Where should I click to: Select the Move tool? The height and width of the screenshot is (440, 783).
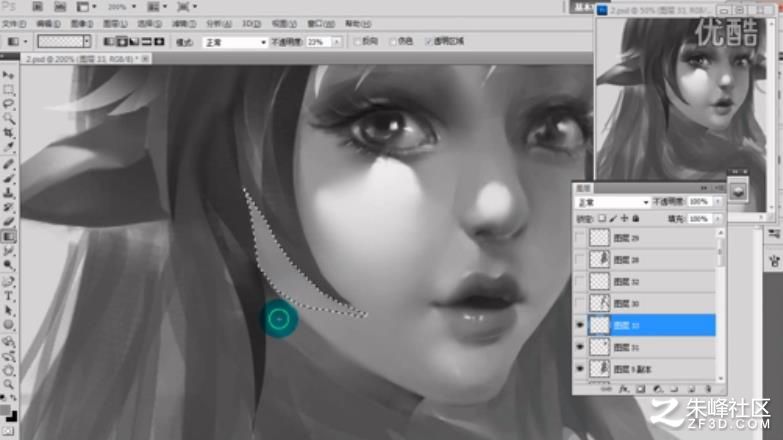[x=8, y=75]
